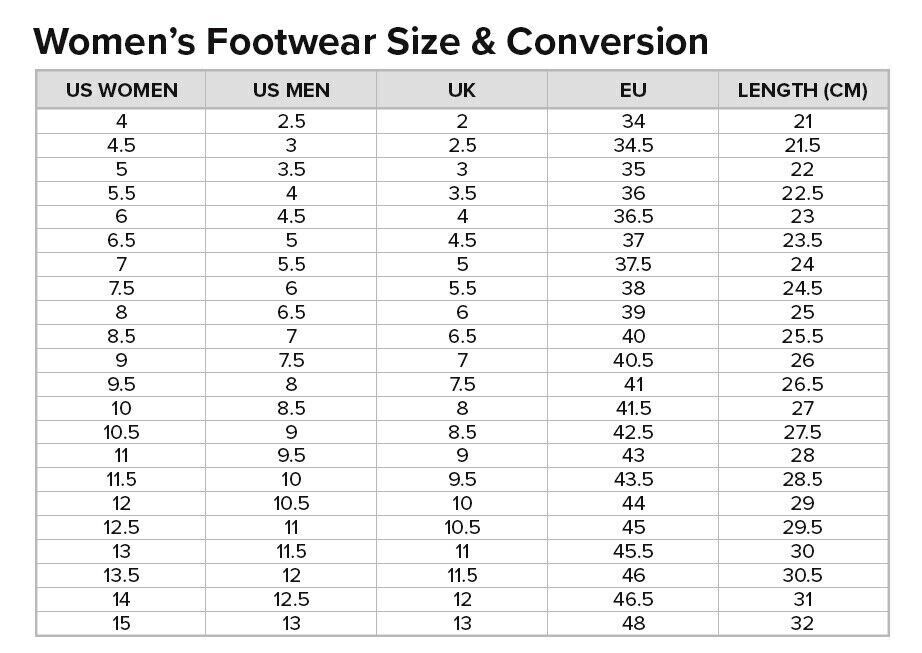The height and width of the screenshot is (653, 922).
Task: Click the US MEN column header
Action: pos(291,90)
